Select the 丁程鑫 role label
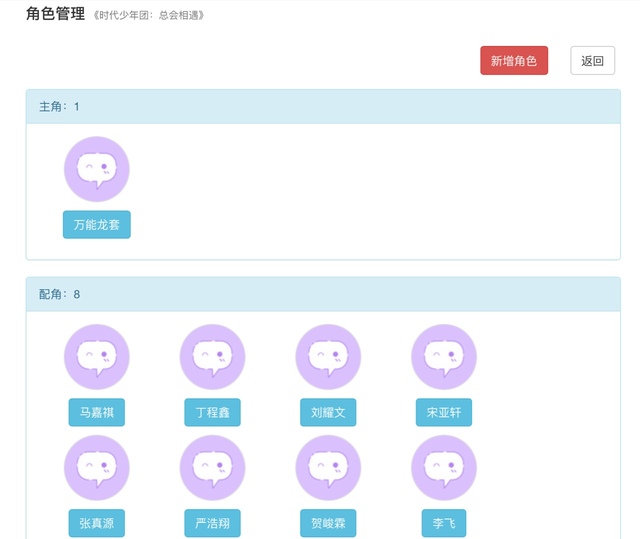Image resolution: width=640 pixels, height=539 pixels. [212, 412]
